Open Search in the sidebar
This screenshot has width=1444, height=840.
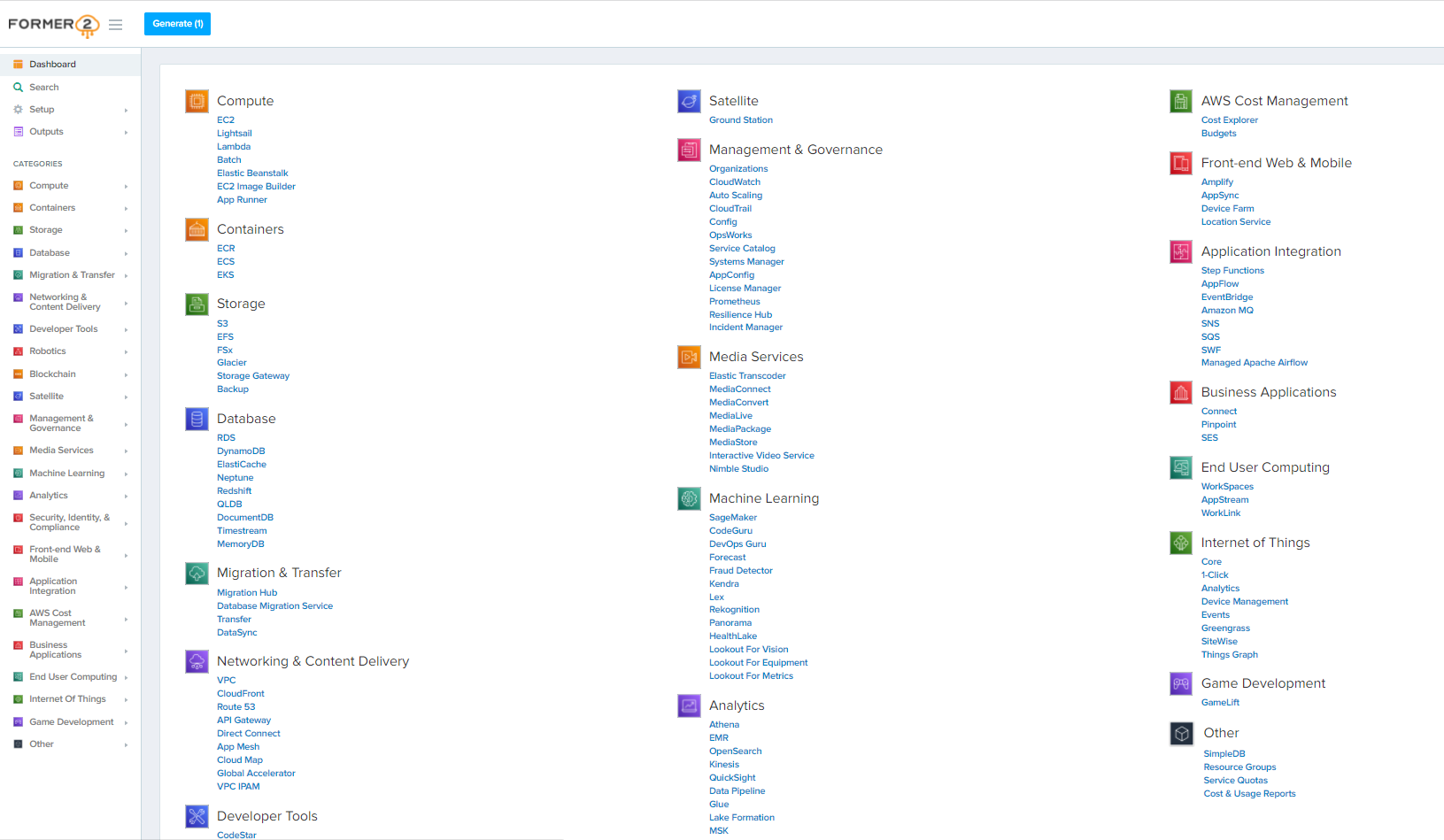point(70,88)
